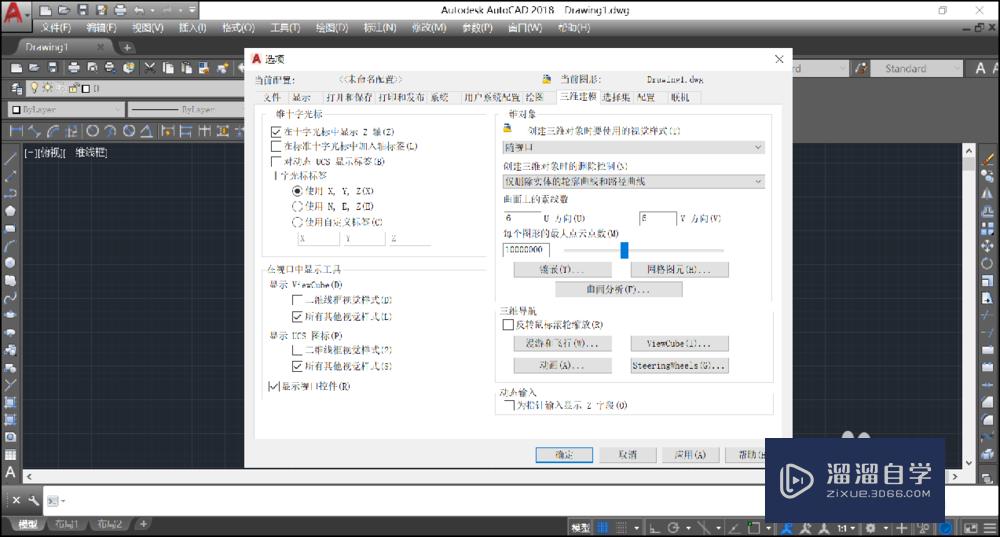Select Use X, Y, Z radio button
The width and height of the screenshot is (1000, 537).
[x=297, y=191]
